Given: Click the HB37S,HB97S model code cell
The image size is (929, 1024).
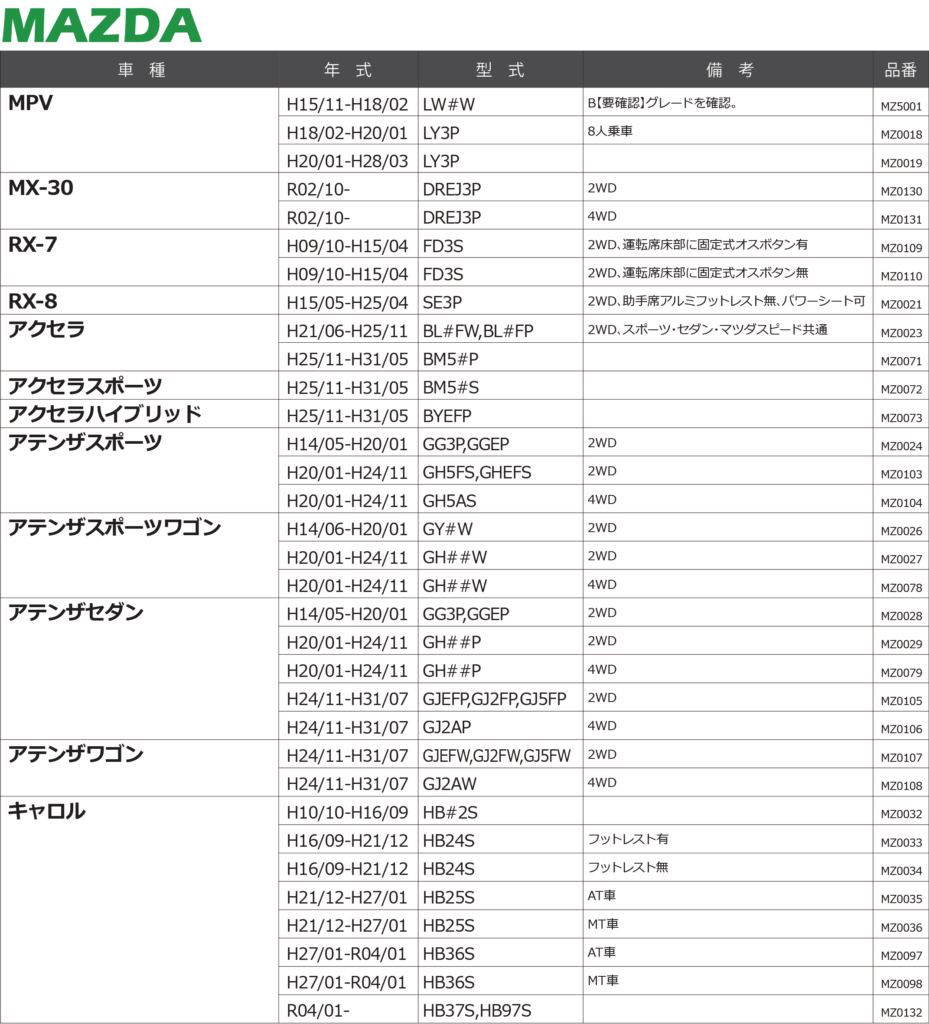Looking at the screenshot, I should [476, 1010].
